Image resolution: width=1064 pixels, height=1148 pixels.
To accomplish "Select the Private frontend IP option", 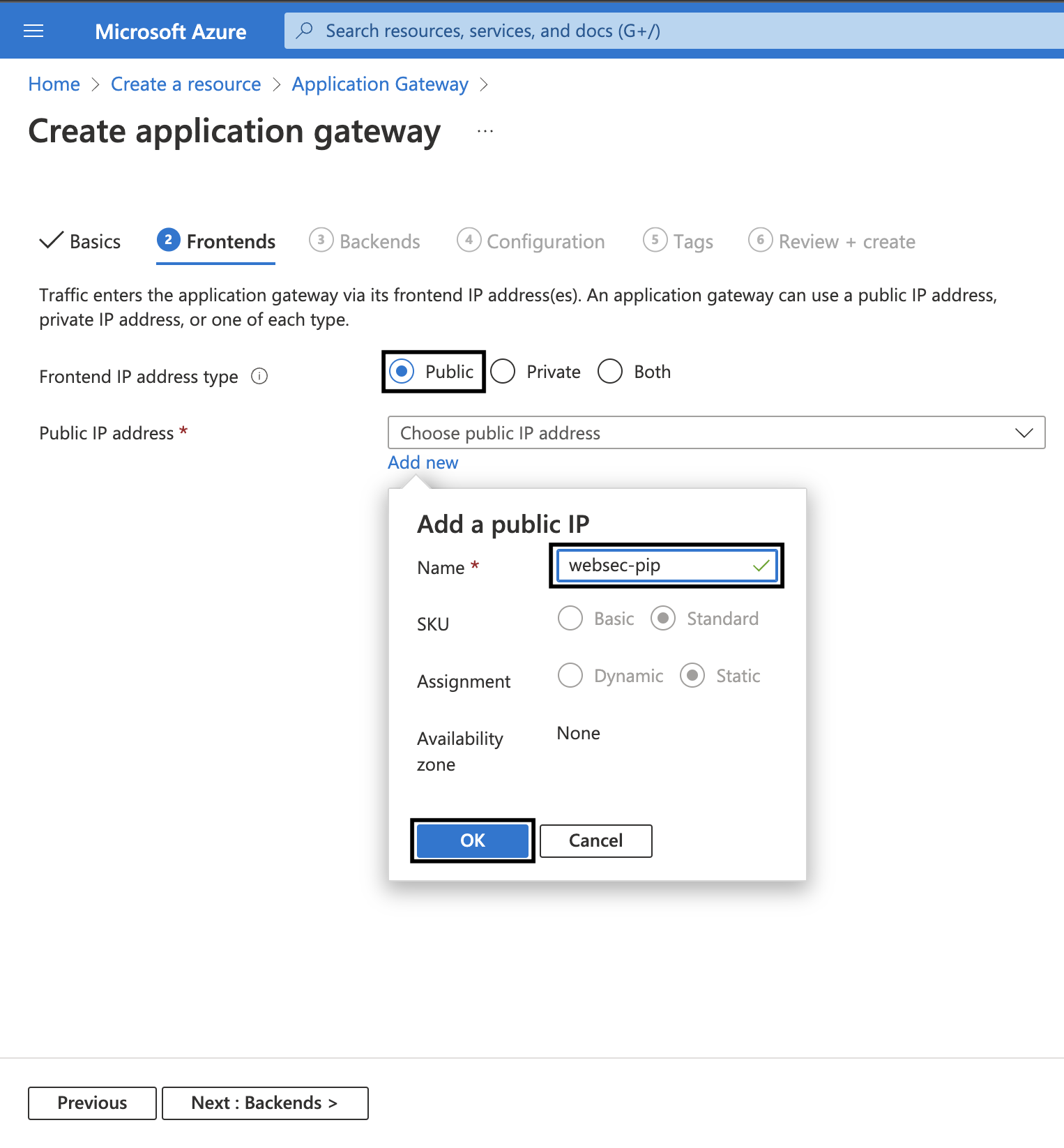I will pyautogui.click(x=503, y=372).
